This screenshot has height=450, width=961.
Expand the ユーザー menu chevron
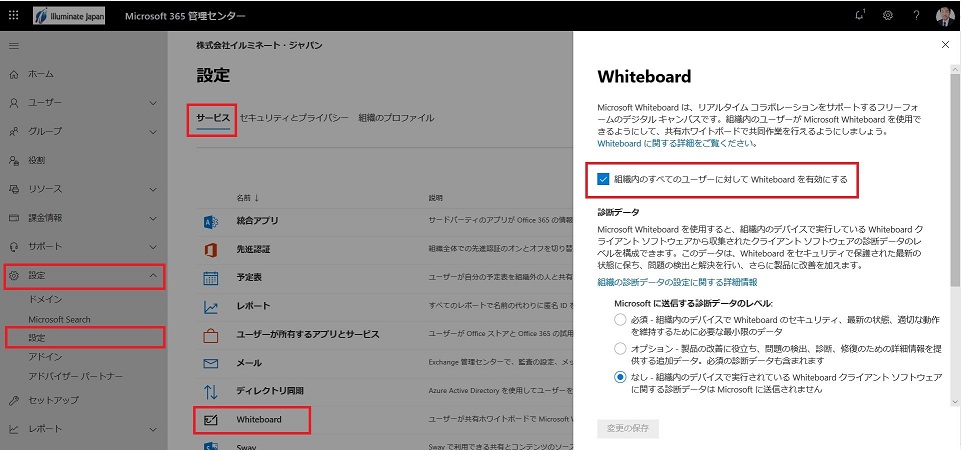pos(153,103)
